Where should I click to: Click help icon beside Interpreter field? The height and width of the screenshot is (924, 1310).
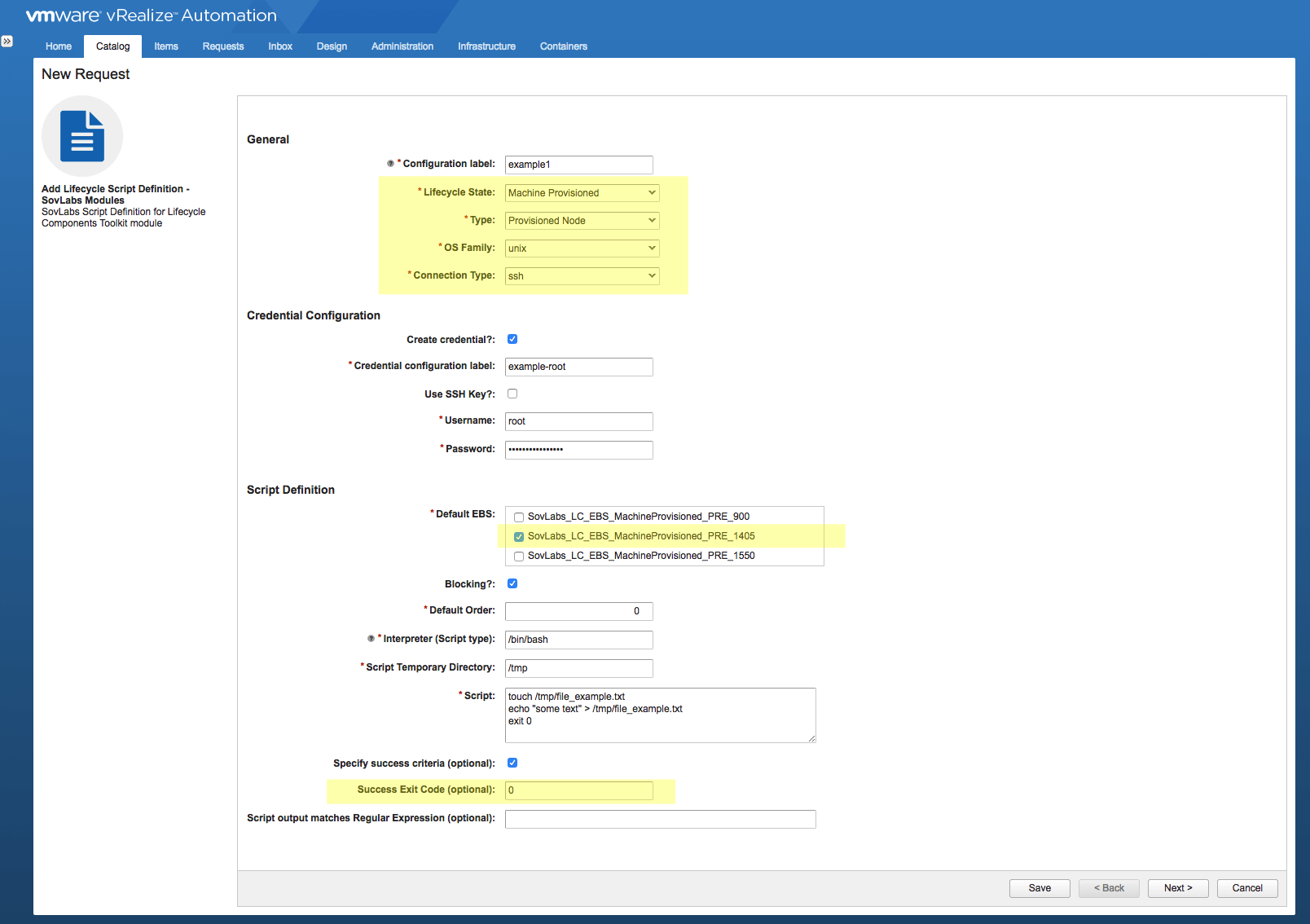371,639
